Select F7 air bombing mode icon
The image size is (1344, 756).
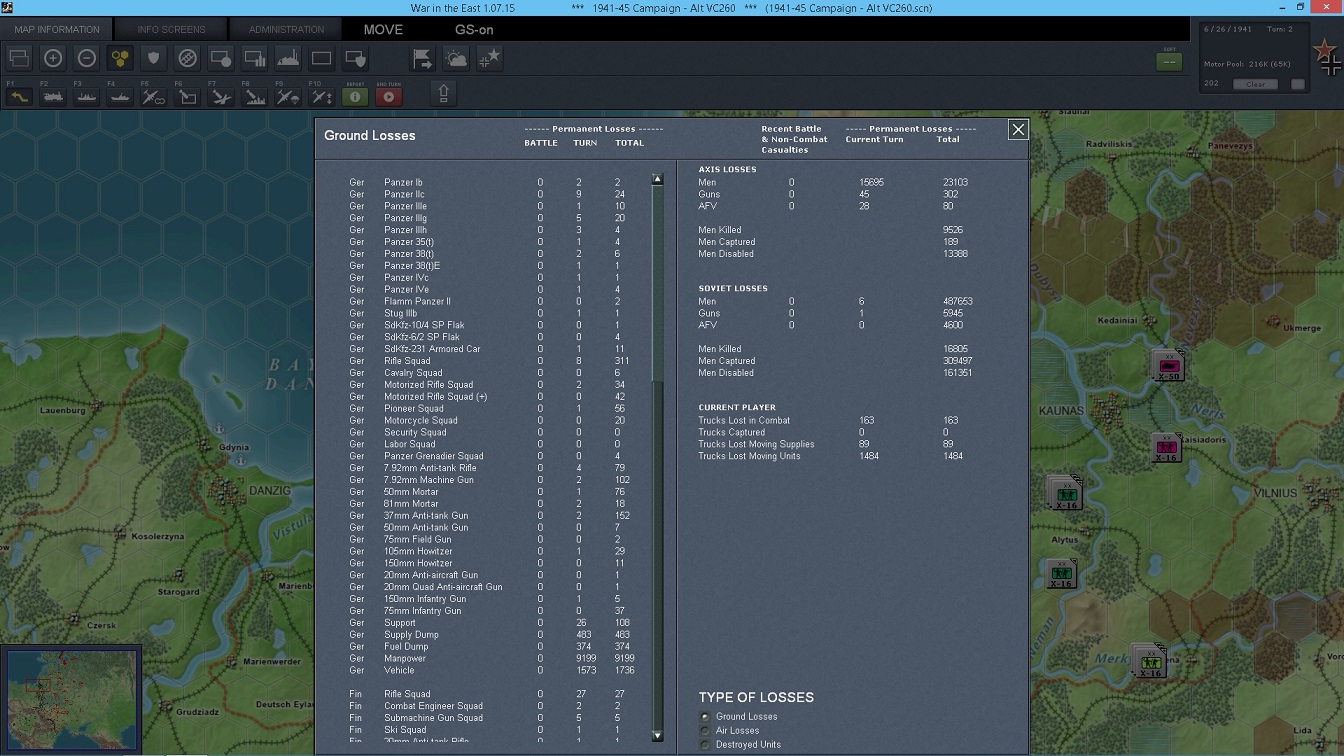click(x=221, y=96)
